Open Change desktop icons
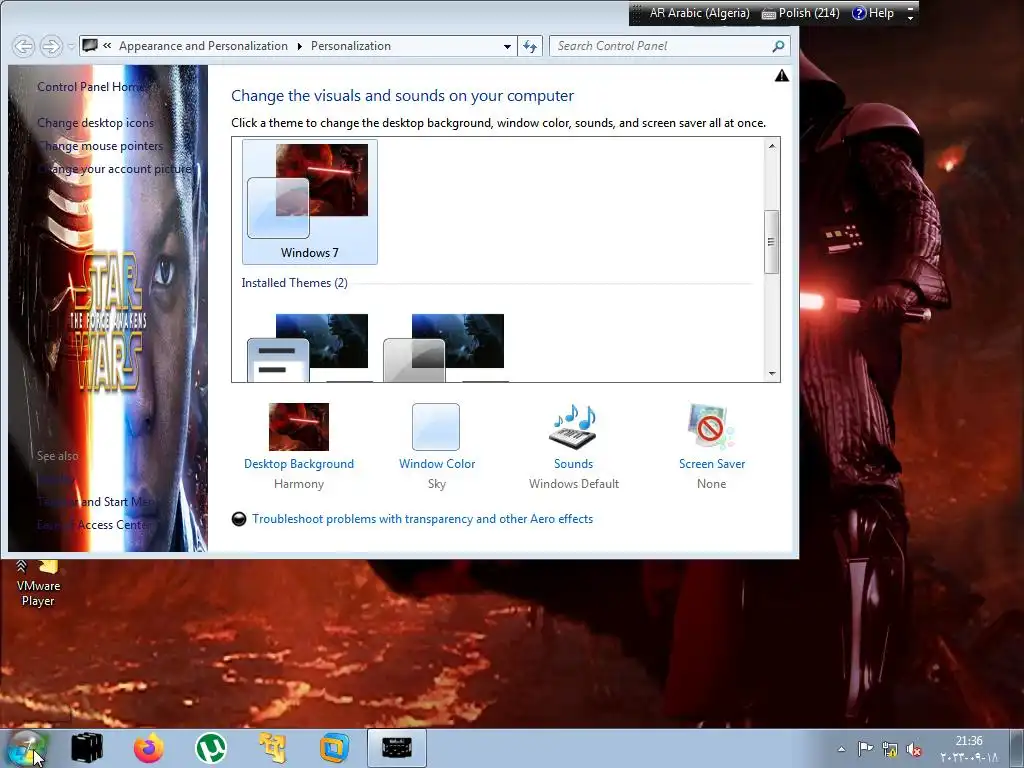Screen dimensions: 1024x768 (95, 123)
